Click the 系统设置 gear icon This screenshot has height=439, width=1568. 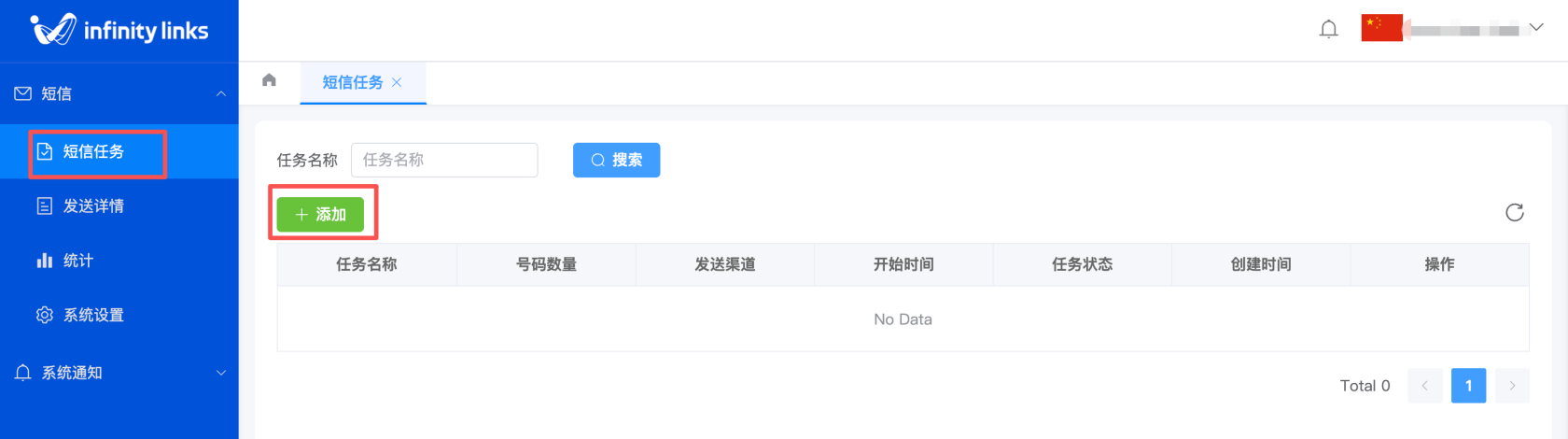coord(44,315)
